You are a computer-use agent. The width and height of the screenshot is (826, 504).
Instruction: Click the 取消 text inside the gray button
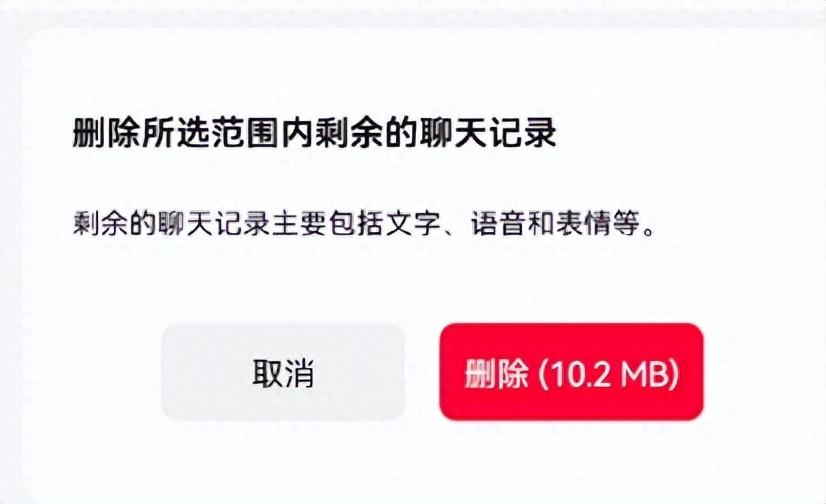(283, 373)
